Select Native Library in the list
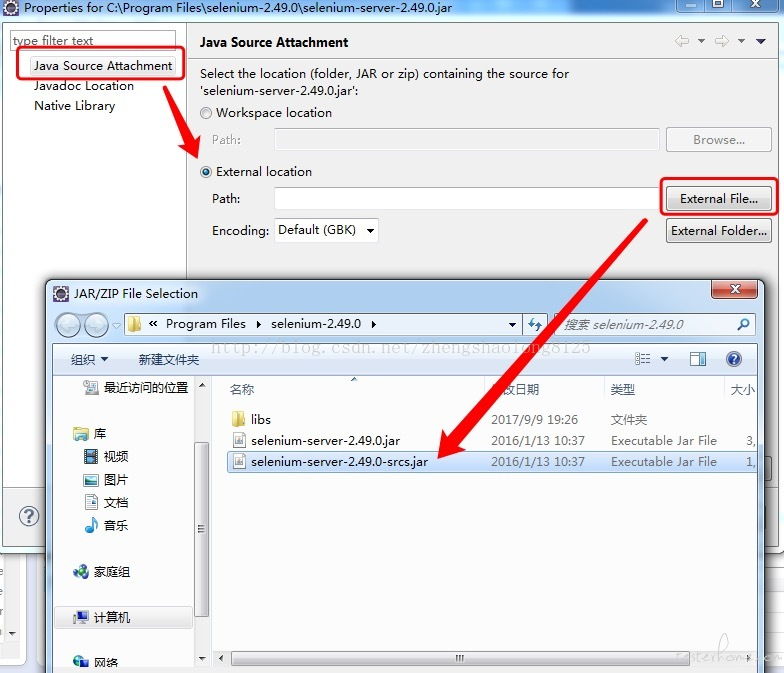The image size is (784, 673). pyautogui.click(x=74, y=106)
